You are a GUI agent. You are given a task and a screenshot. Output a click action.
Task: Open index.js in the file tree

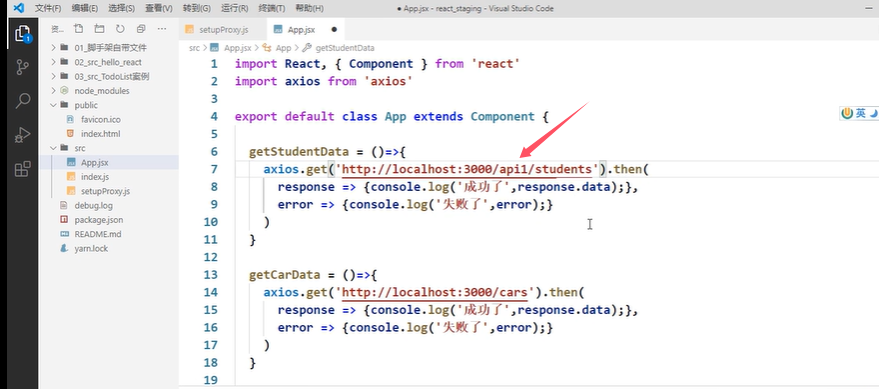[x=95, y=177]
